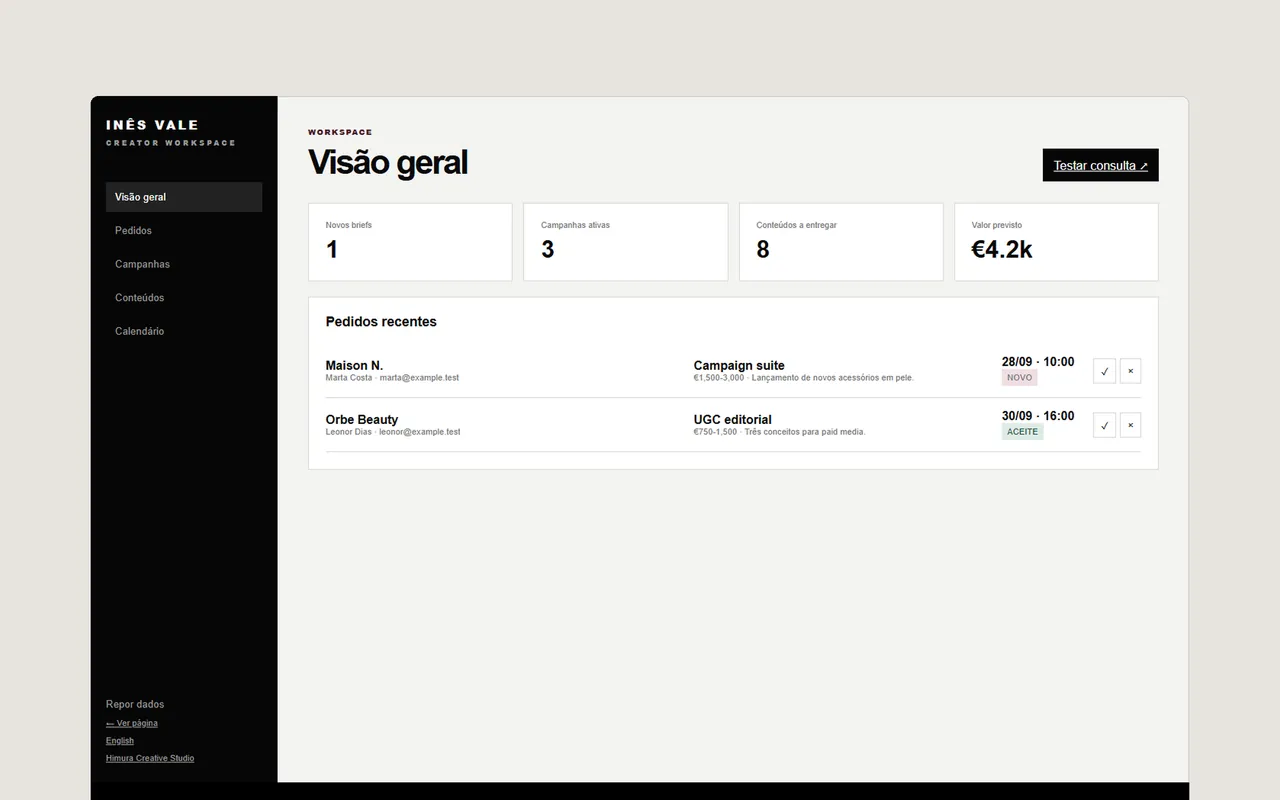
Task: Click the €750-1,500 budget description
Action: 780,432
